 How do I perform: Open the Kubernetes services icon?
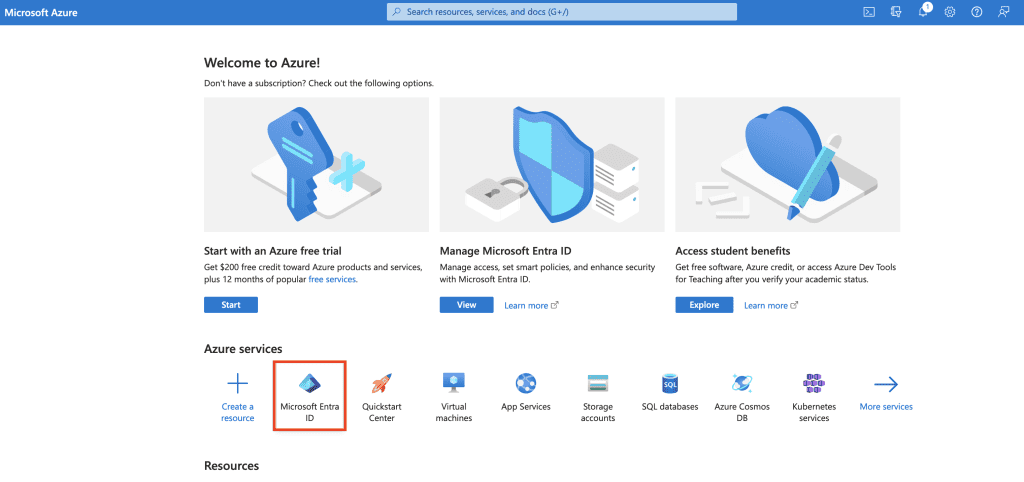pos(814,383)
